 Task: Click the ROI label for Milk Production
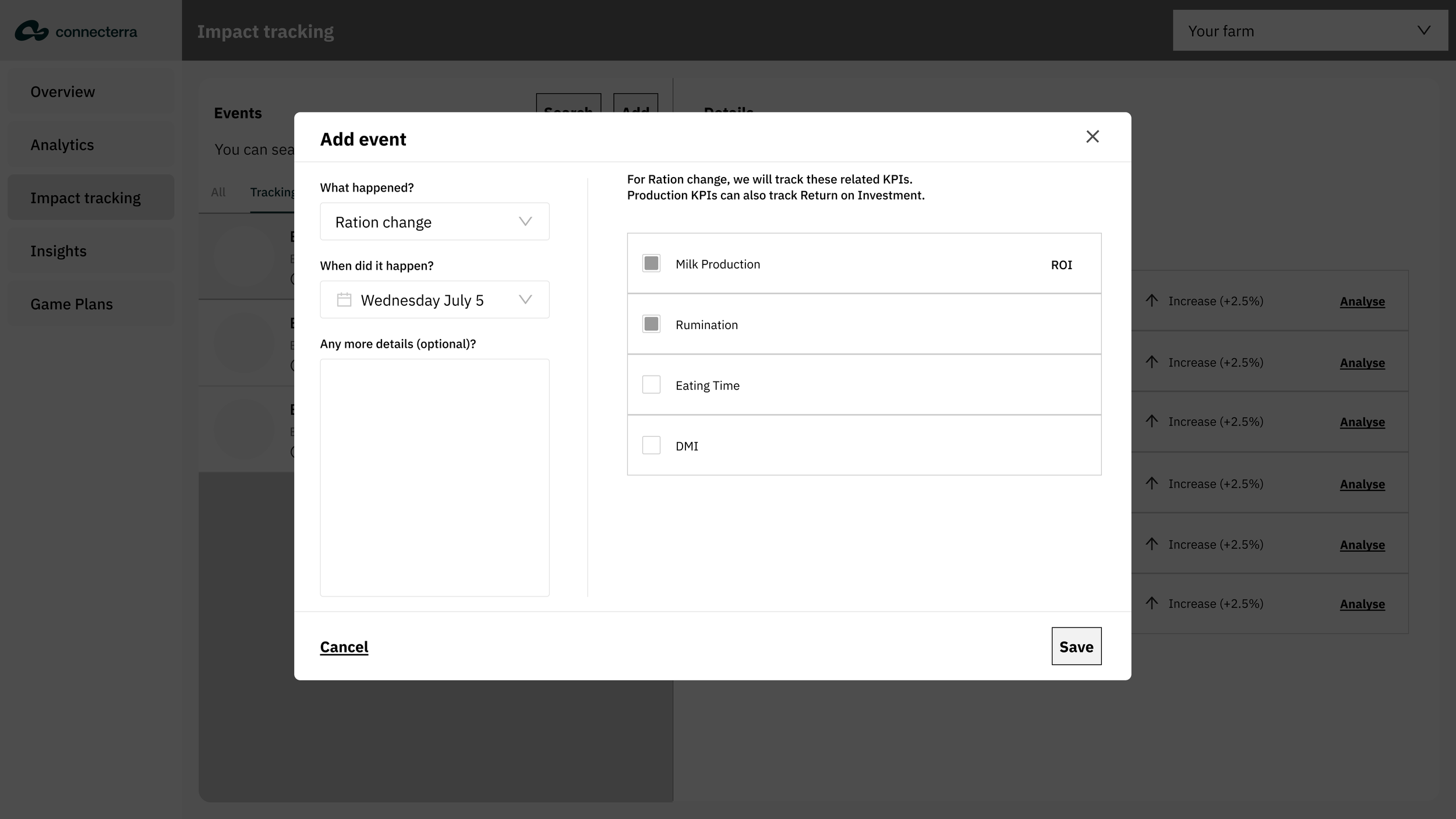coord(1061,265)
